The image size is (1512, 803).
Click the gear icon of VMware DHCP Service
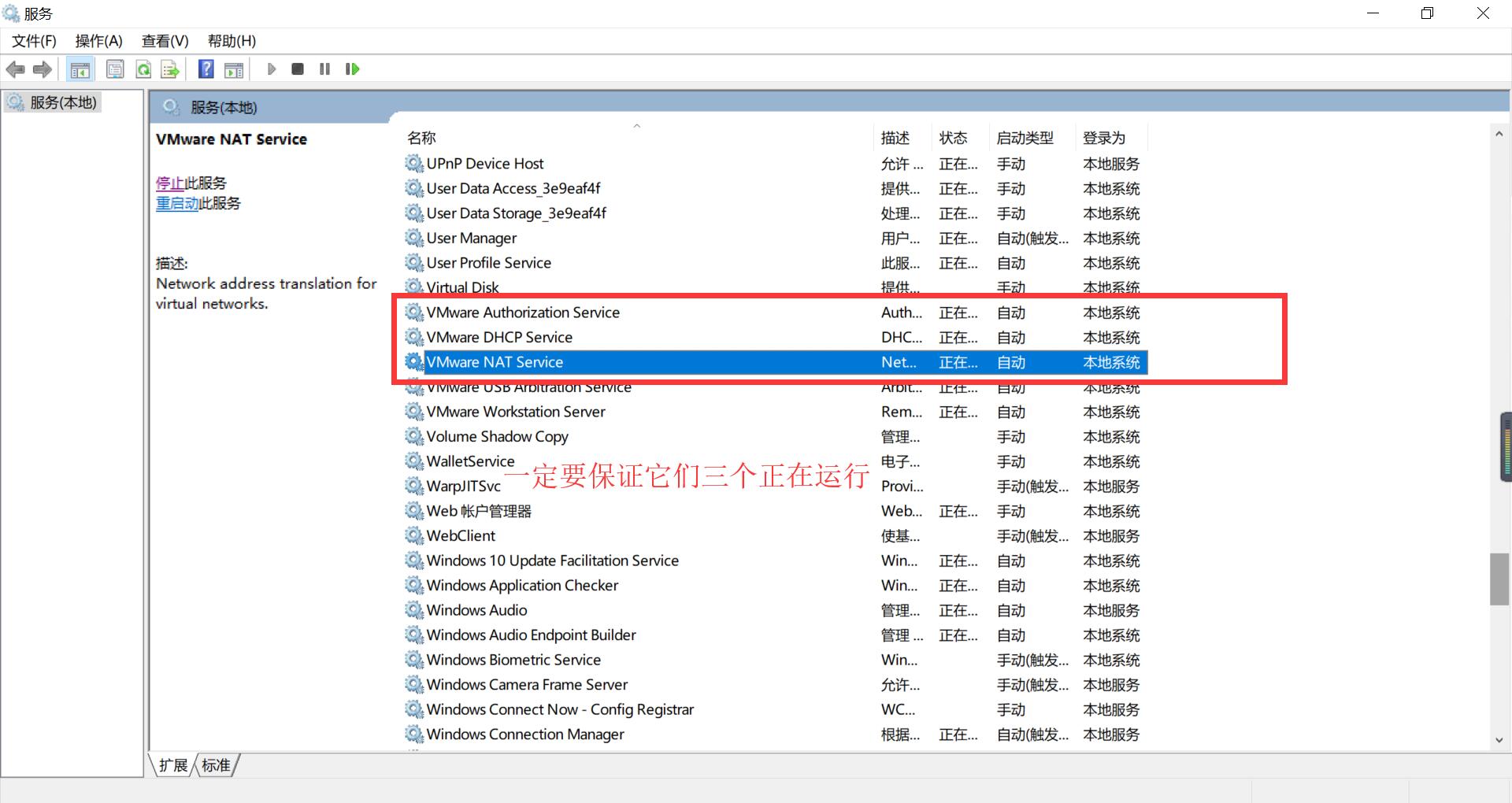click(414, 337)
